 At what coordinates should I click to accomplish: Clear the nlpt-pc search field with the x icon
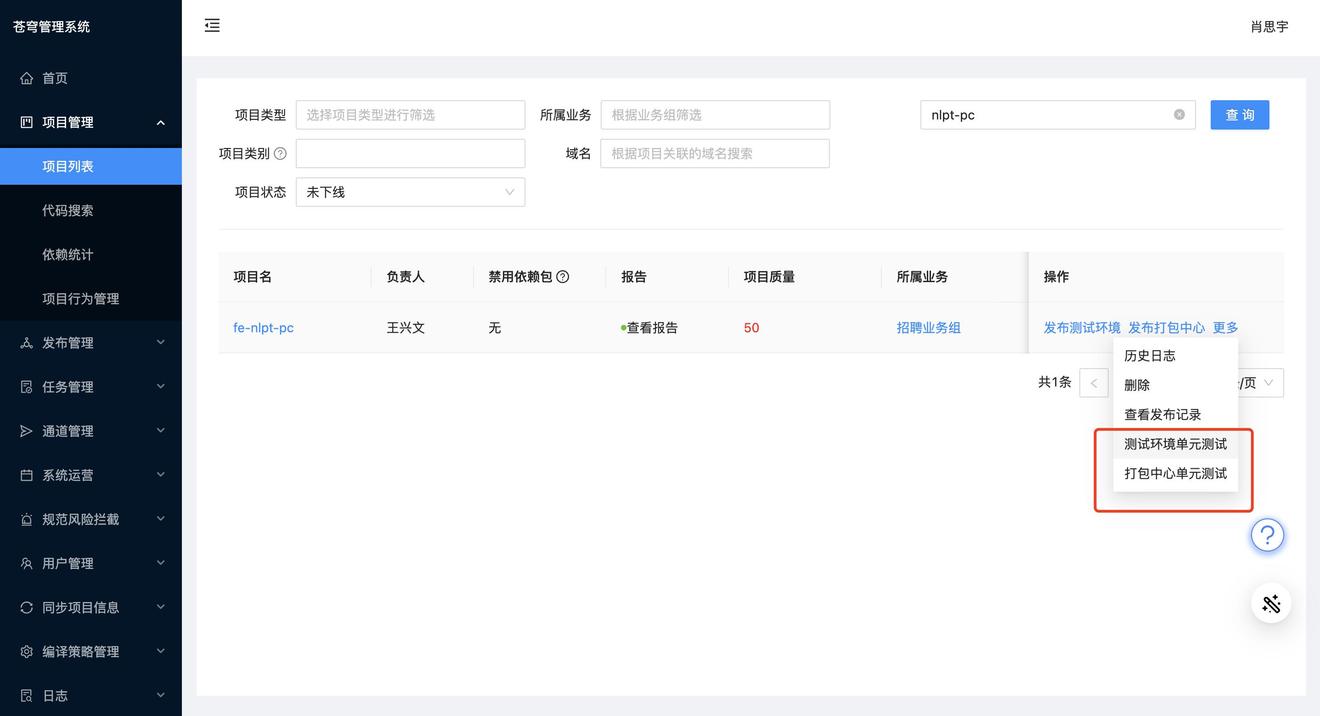tap(1179, 115)
